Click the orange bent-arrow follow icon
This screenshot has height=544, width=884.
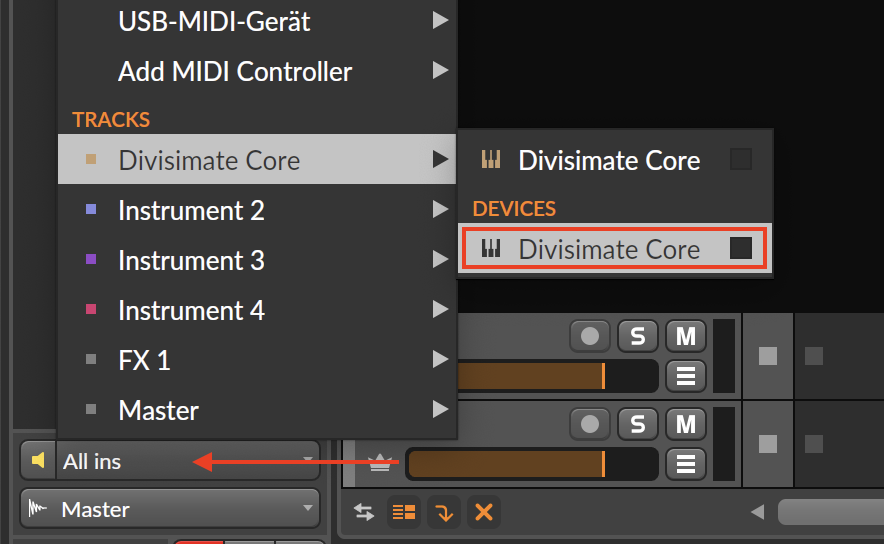[x=443, y=513]
